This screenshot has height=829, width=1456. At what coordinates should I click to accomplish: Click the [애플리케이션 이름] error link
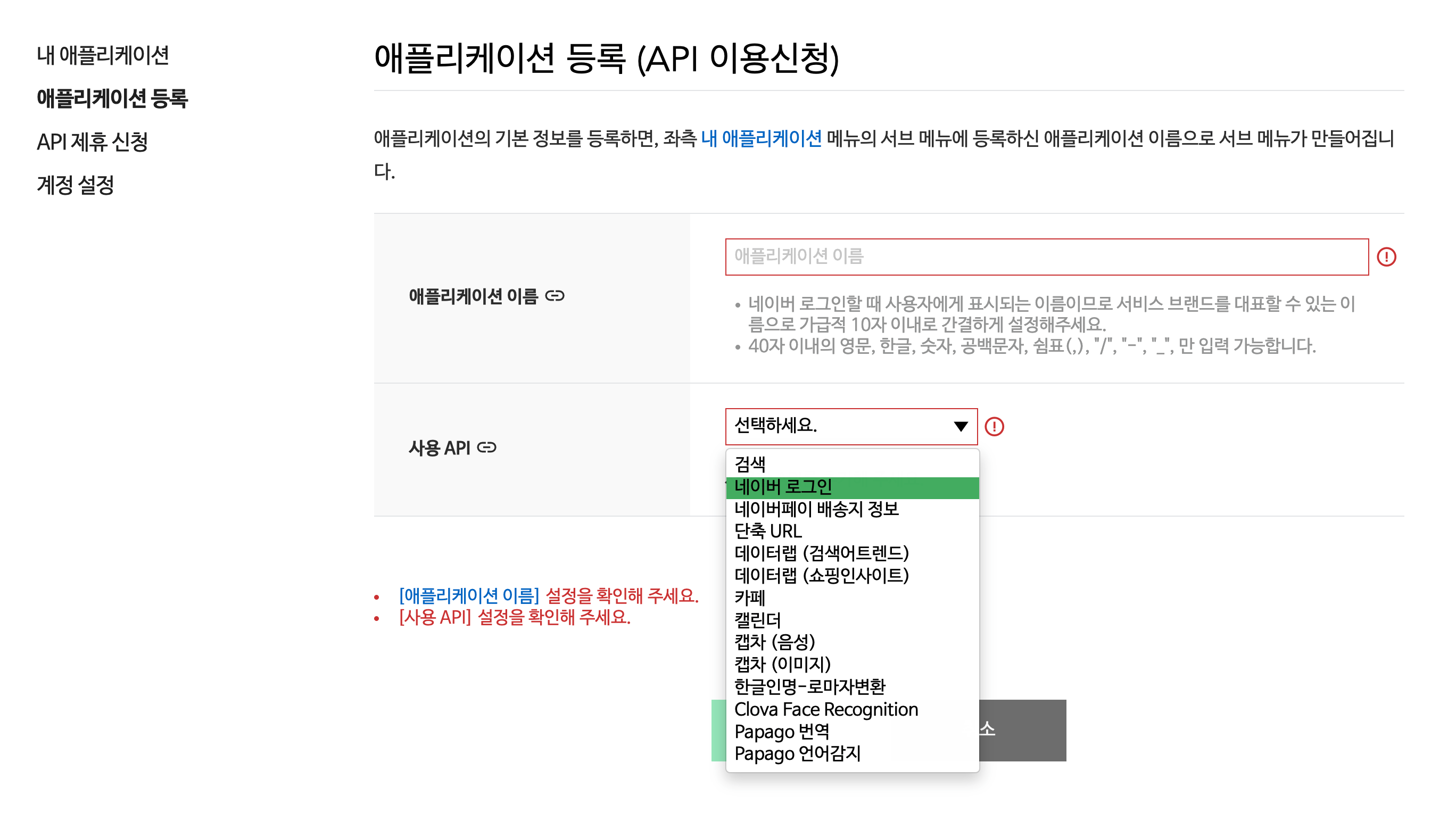(469, 596)
